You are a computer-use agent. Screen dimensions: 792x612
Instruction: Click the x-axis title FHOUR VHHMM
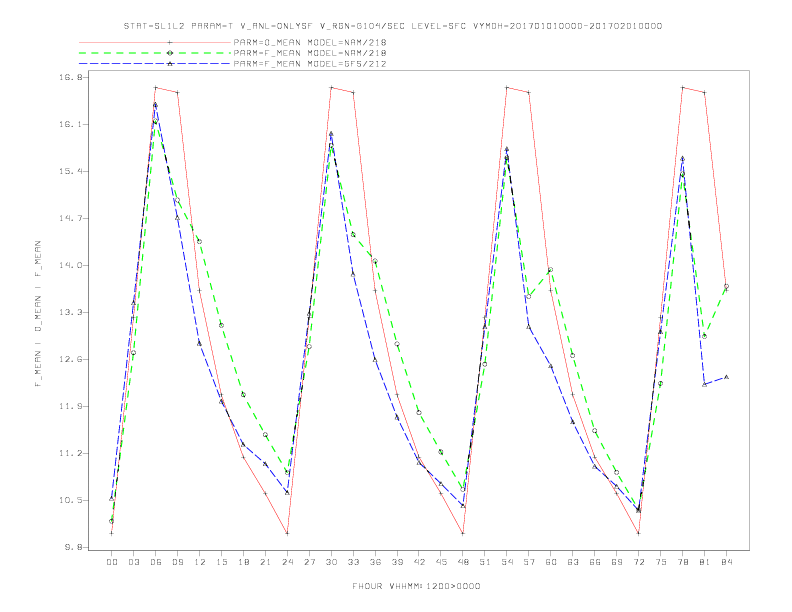coord(416,586)
